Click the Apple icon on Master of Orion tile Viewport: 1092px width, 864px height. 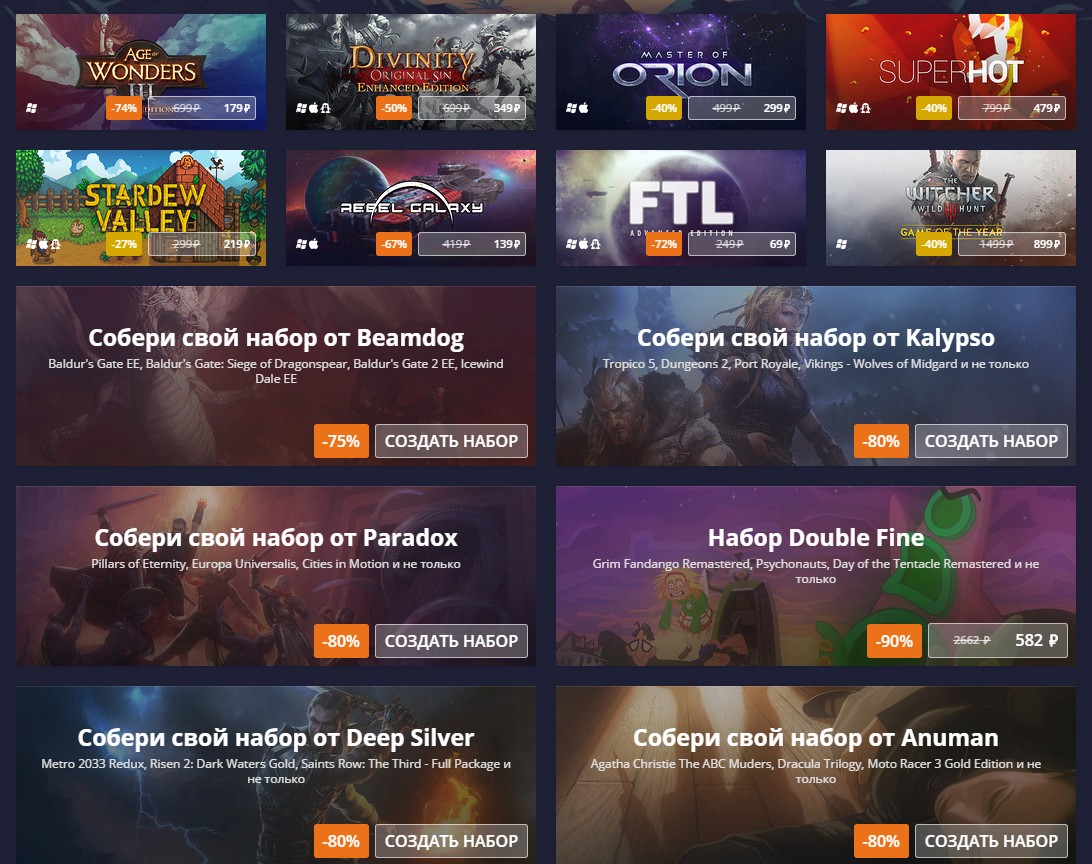coord(584,108)
